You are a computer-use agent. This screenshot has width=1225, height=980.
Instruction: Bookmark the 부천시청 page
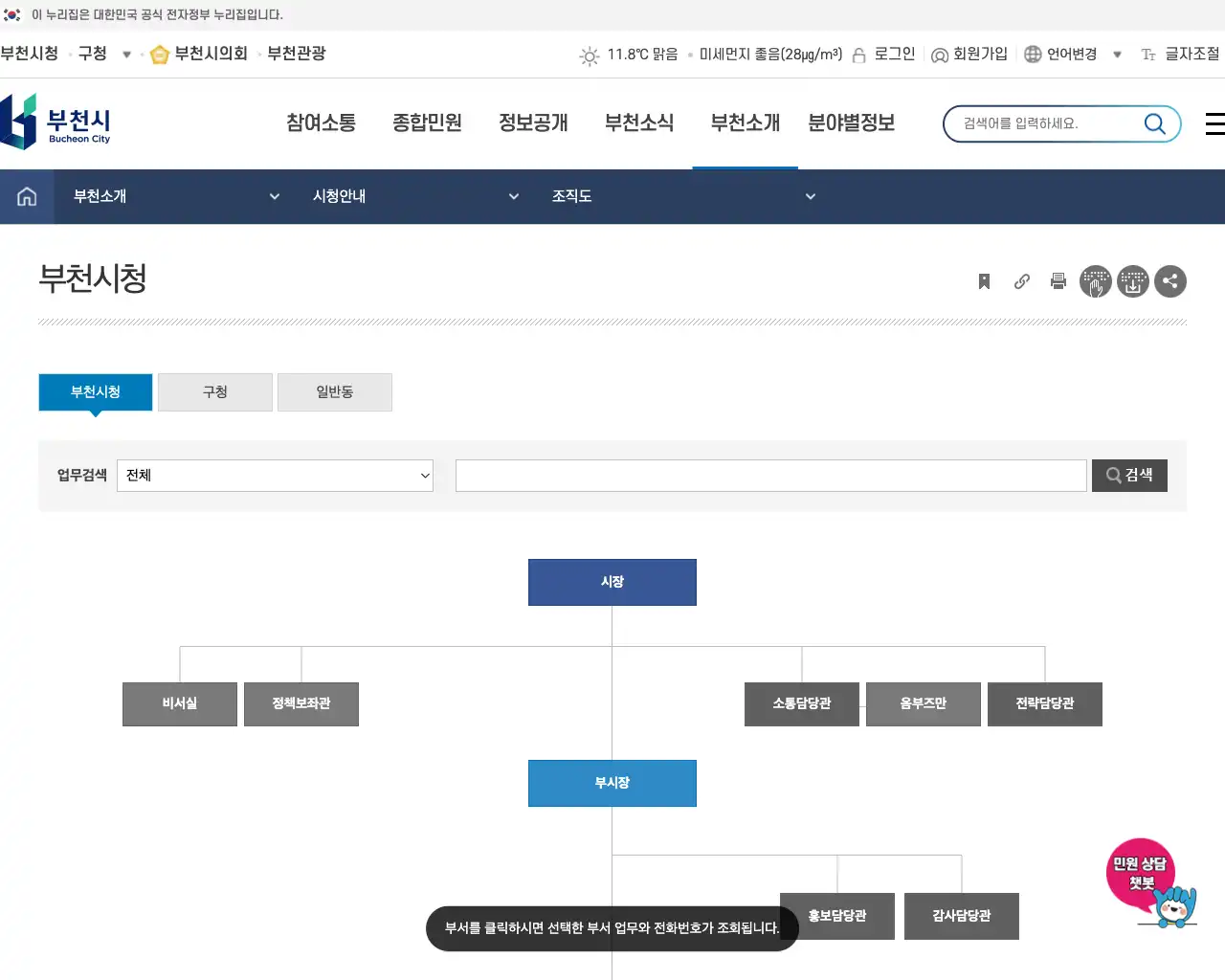coord(984,280)
